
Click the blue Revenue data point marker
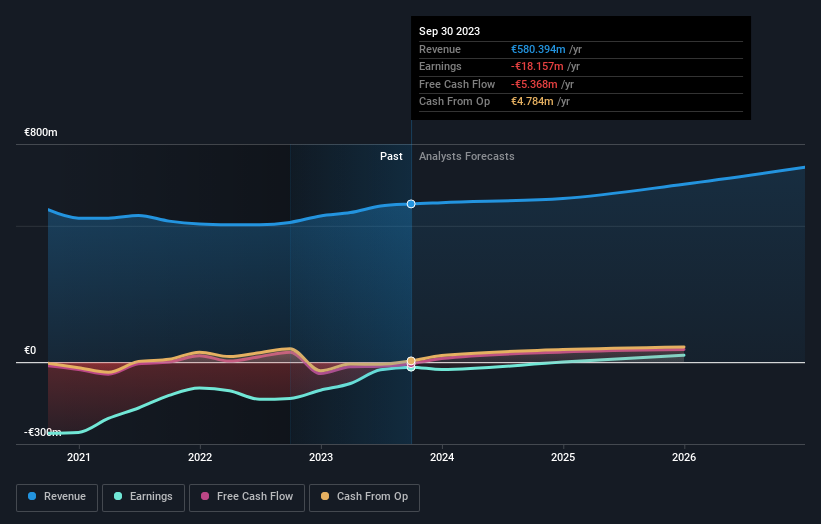(411, 204)
